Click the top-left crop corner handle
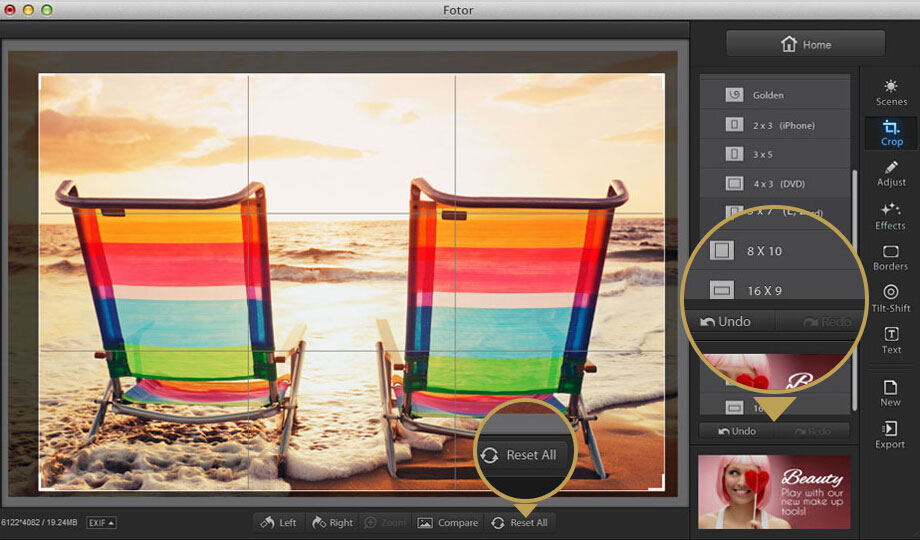This screenshot has height=540, width=920. click(45, 80)
